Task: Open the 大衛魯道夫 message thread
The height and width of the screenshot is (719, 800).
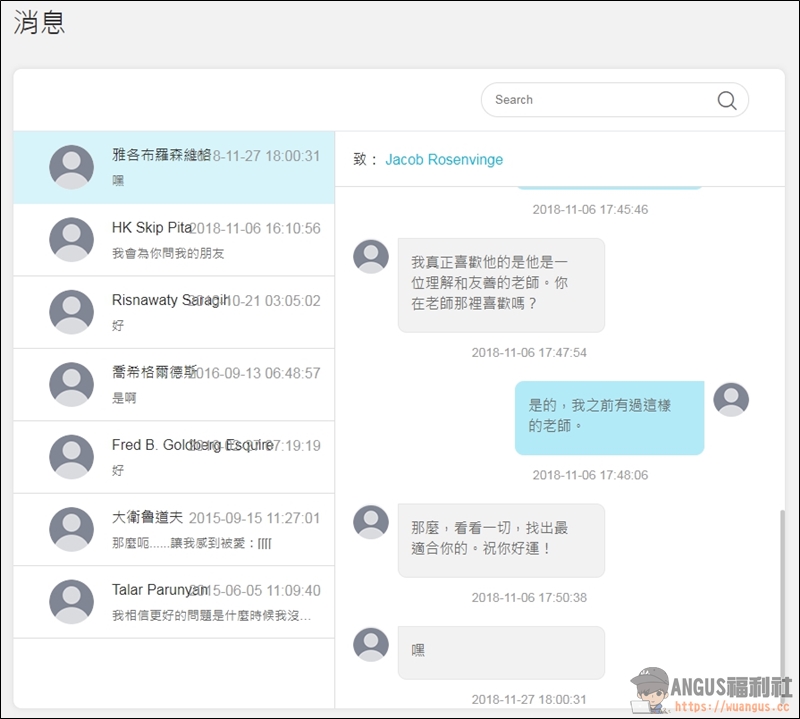Action: 215,530
